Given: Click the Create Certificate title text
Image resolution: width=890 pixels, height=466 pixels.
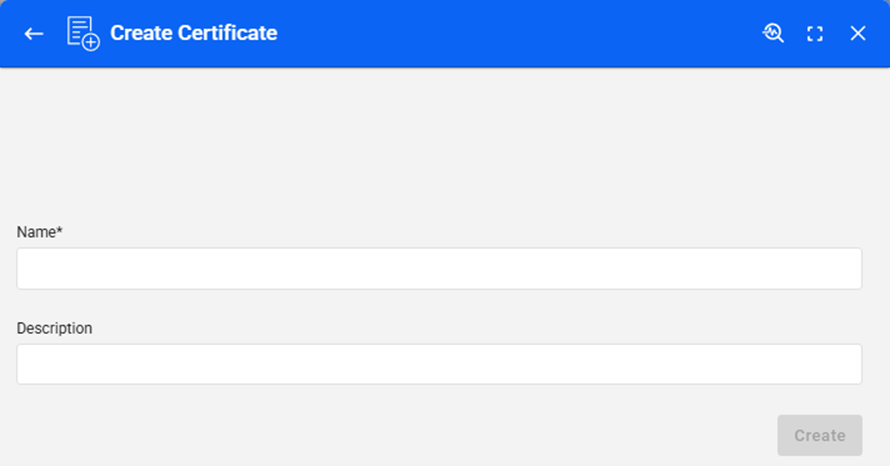Looking at the screenshot, I should [193, 34].
